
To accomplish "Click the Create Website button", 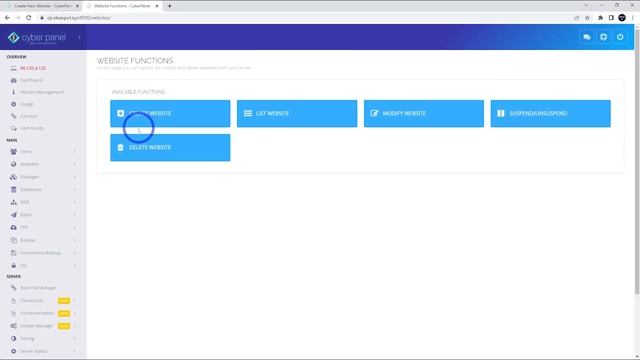I will coord(170,113).
